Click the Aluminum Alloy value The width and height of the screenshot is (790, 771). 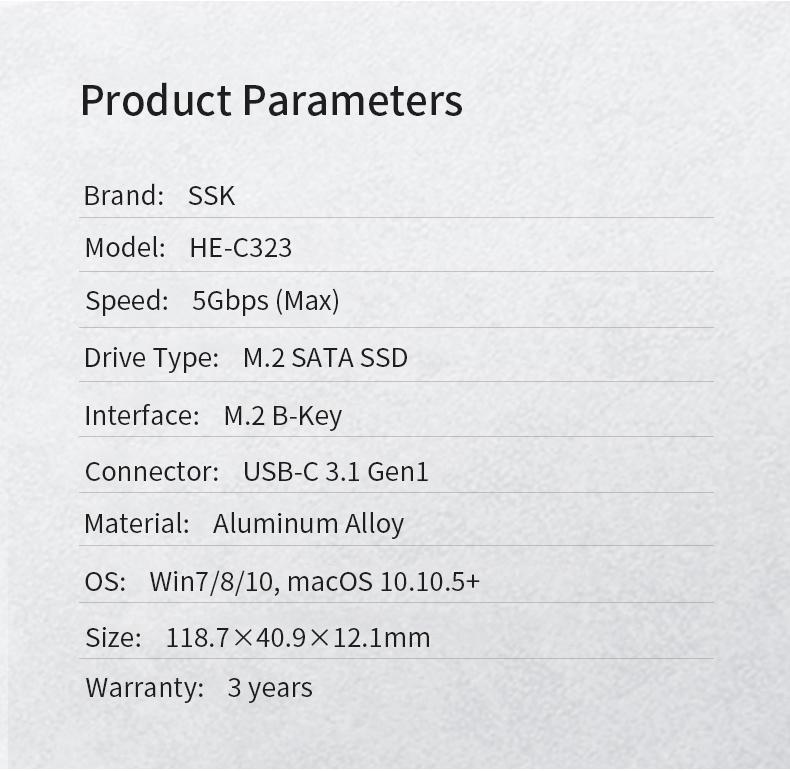308,525
